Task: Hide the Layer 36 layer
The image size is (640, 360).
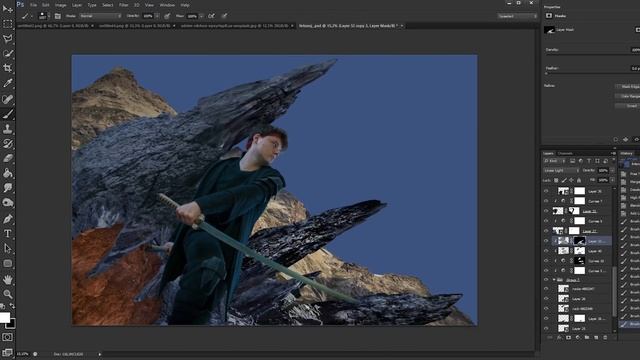Action: coord(546,191)
